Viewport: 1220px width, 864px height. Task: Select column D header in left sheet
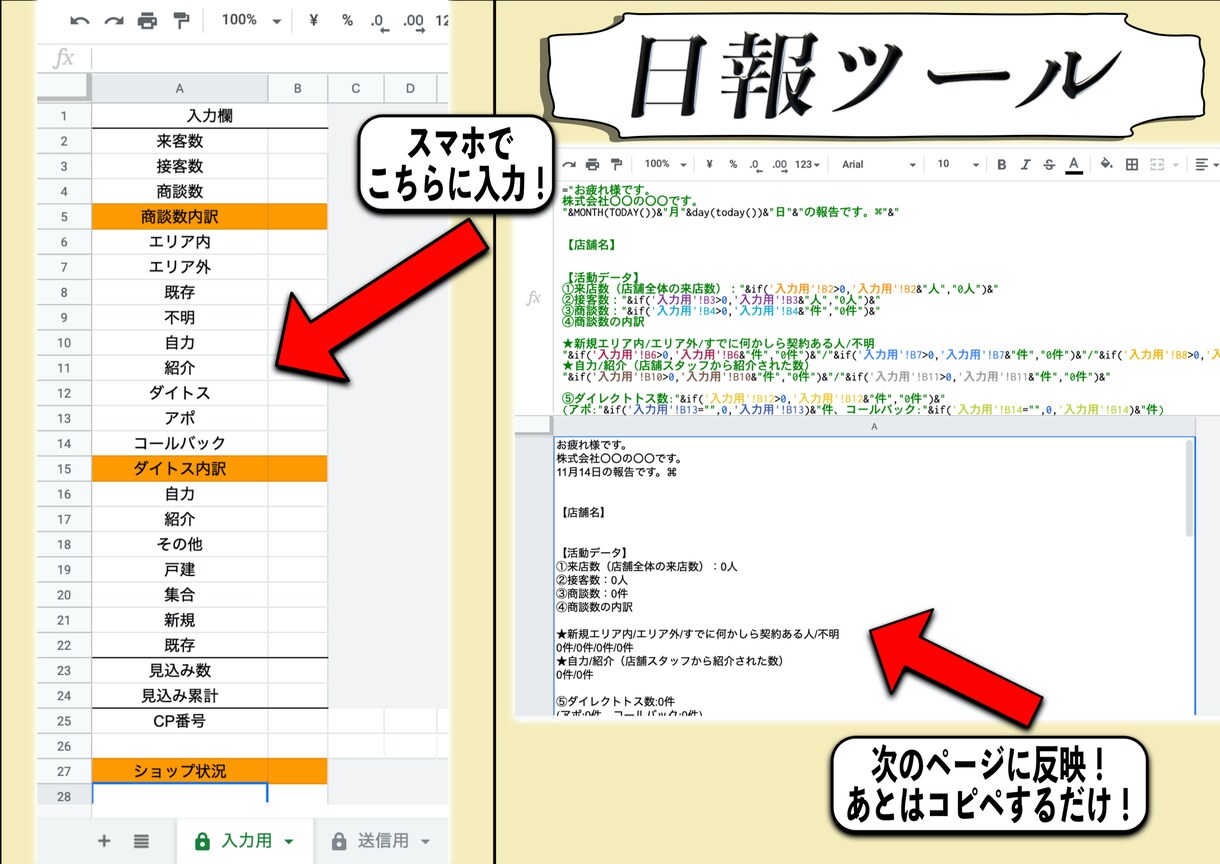410,89
